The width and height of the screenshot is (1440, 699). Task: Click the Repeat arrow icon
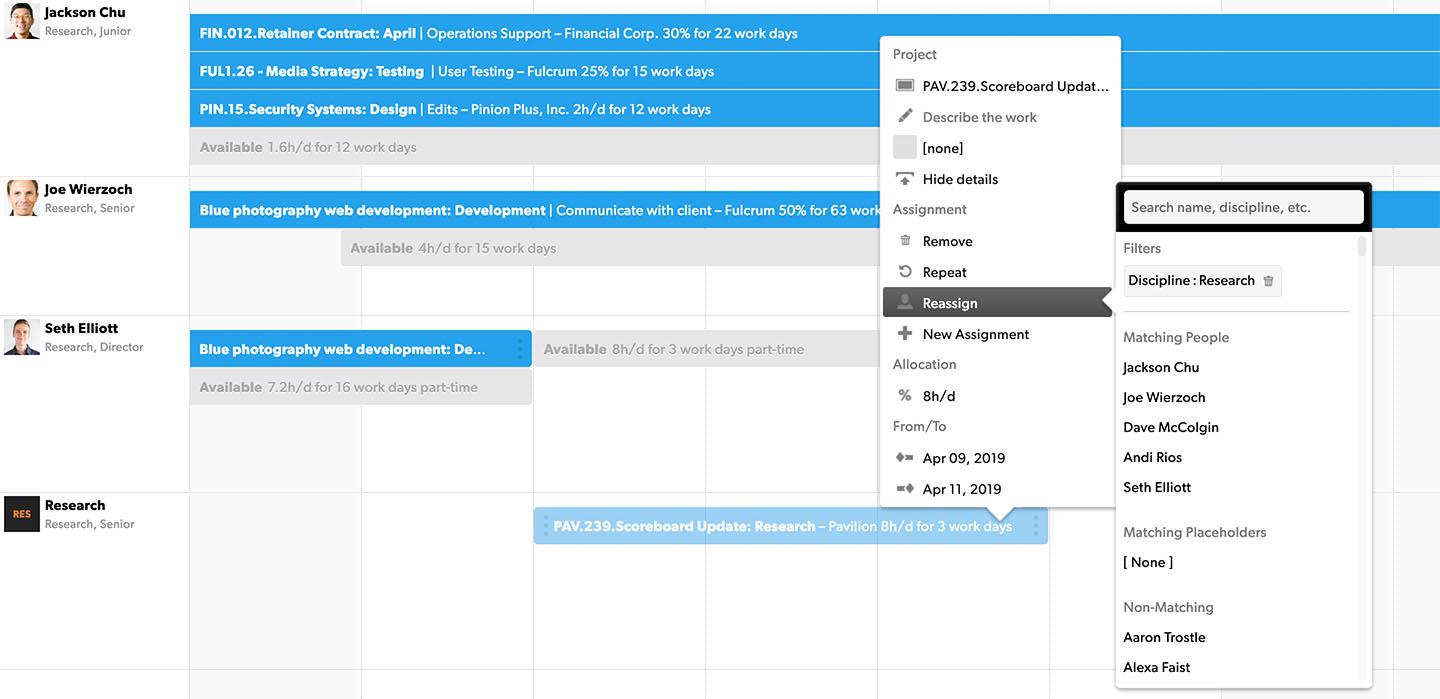(905, 272)
